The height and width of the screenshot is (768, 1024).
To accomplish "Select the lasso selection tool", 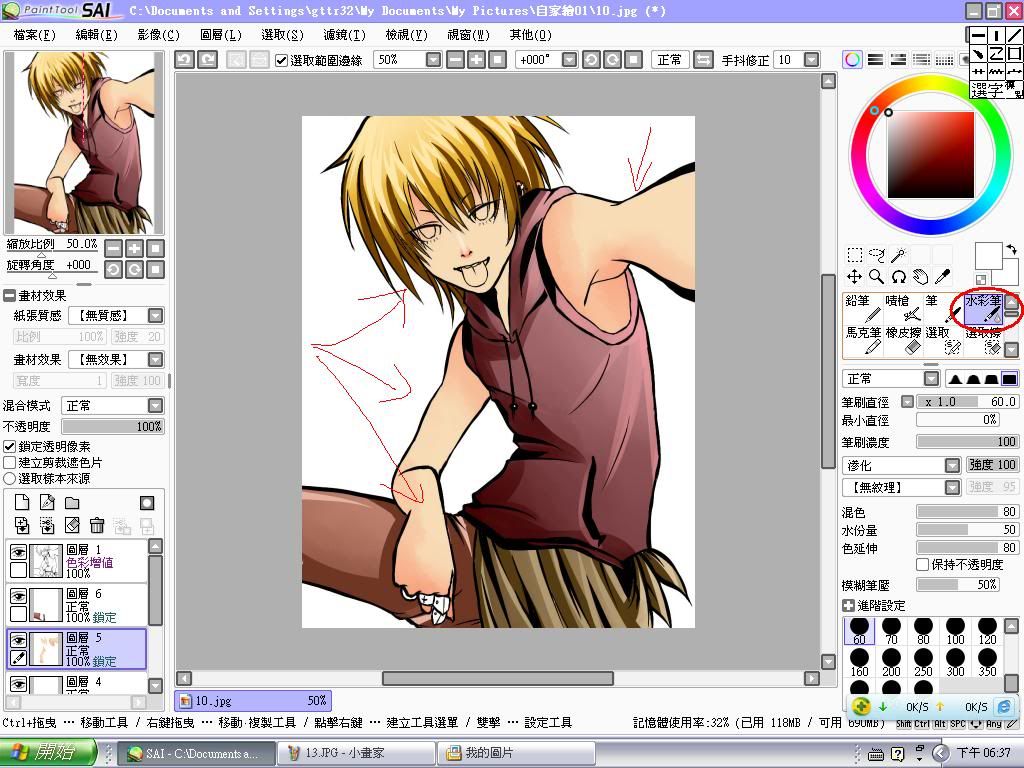I will coord(876,255).
